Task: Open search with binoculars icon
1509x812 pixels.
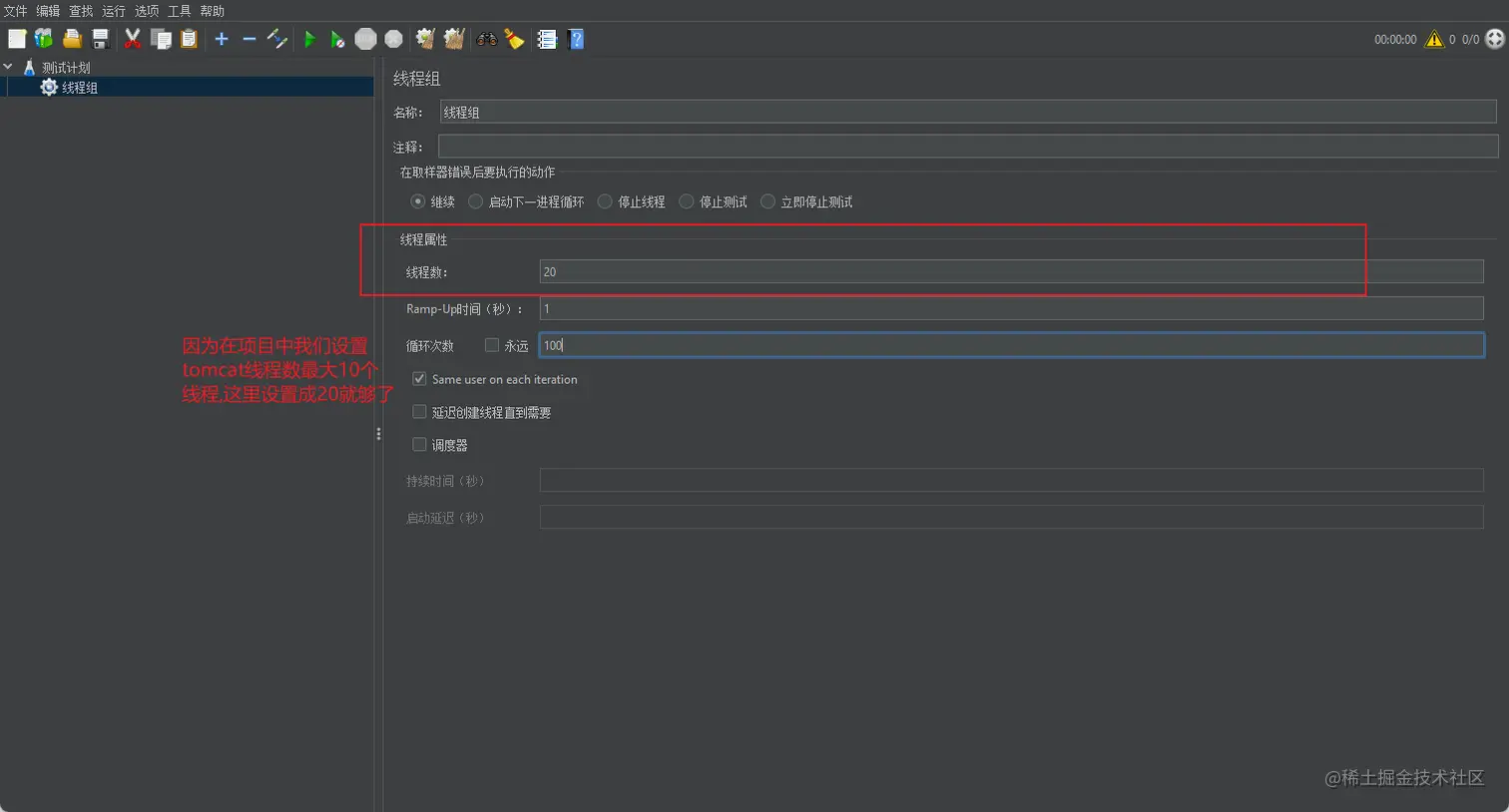Action: [487, 39]
